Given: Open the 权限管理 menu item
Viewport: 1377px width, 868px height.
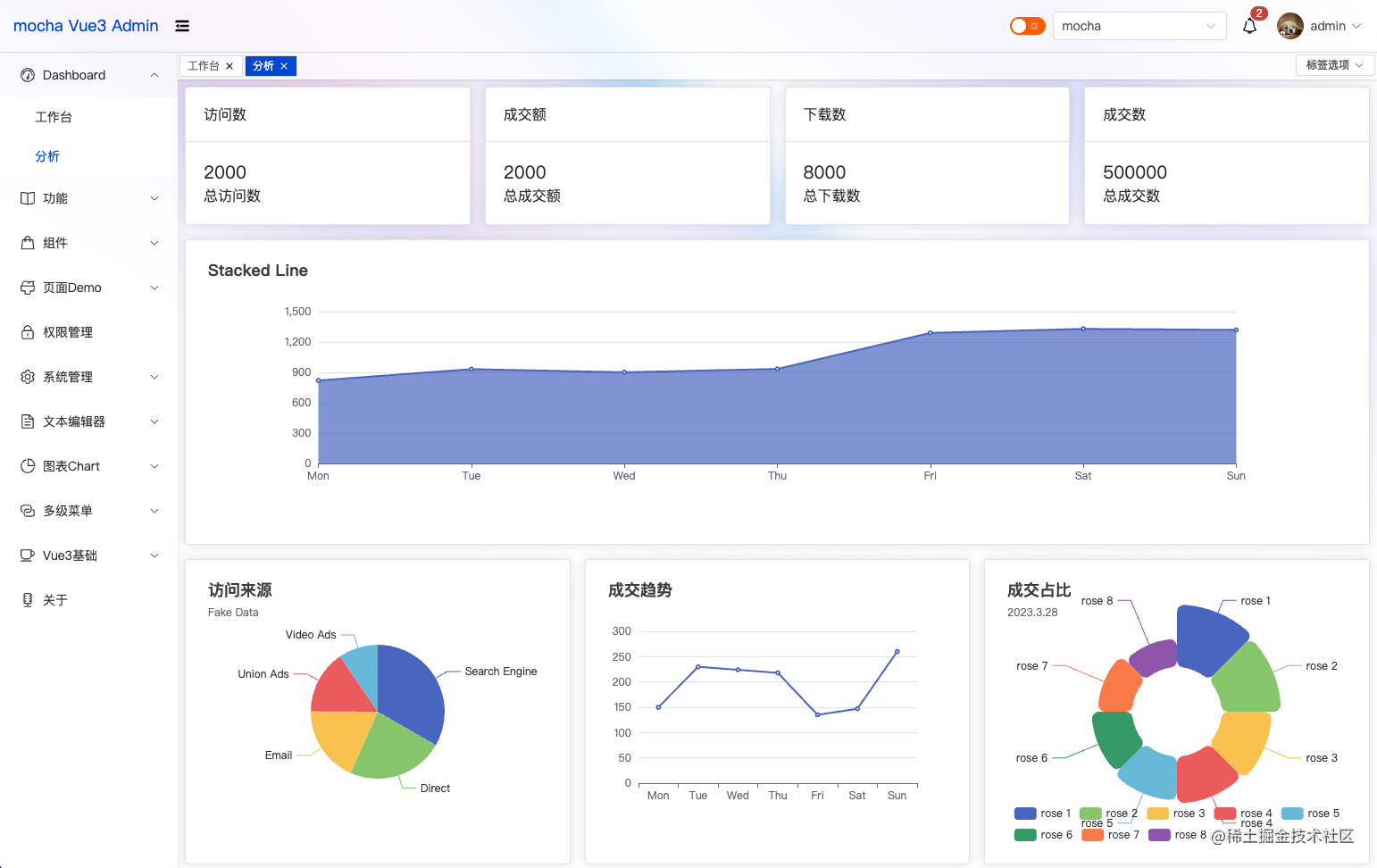Looking at the screenshot, I should 88,332.
